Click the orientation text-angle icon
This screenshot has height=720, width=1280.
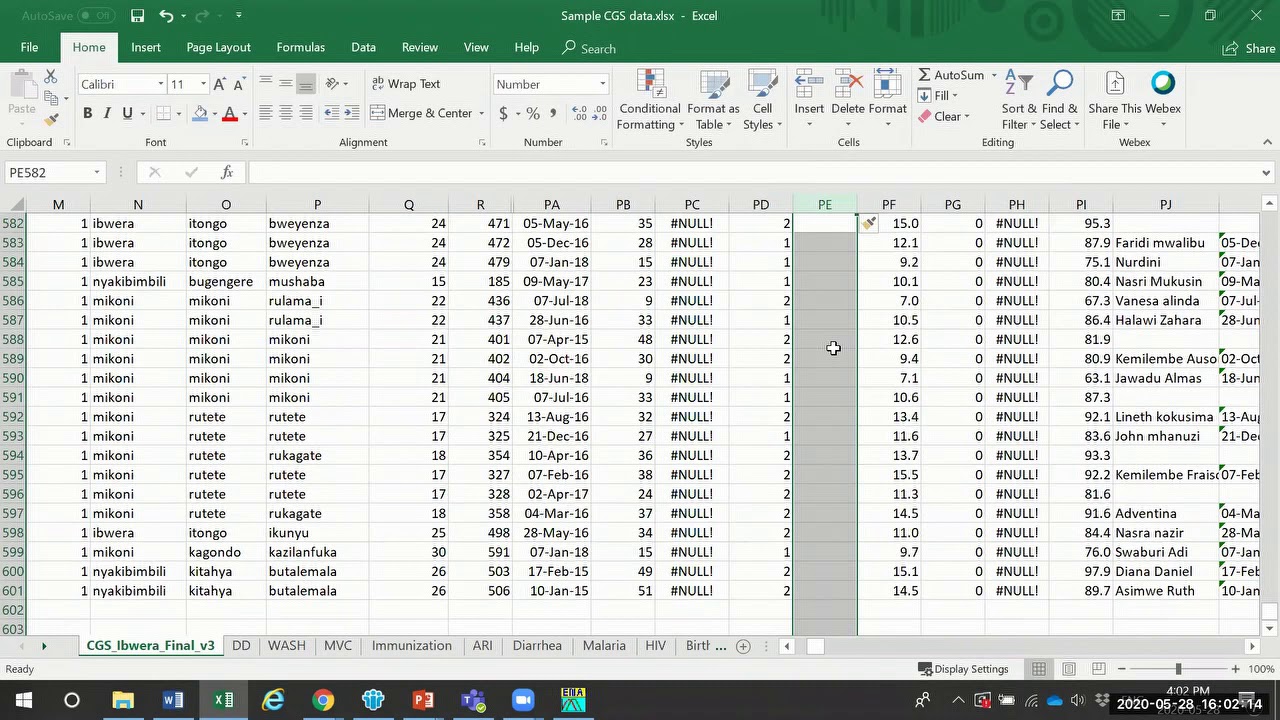tap(332, 84)
